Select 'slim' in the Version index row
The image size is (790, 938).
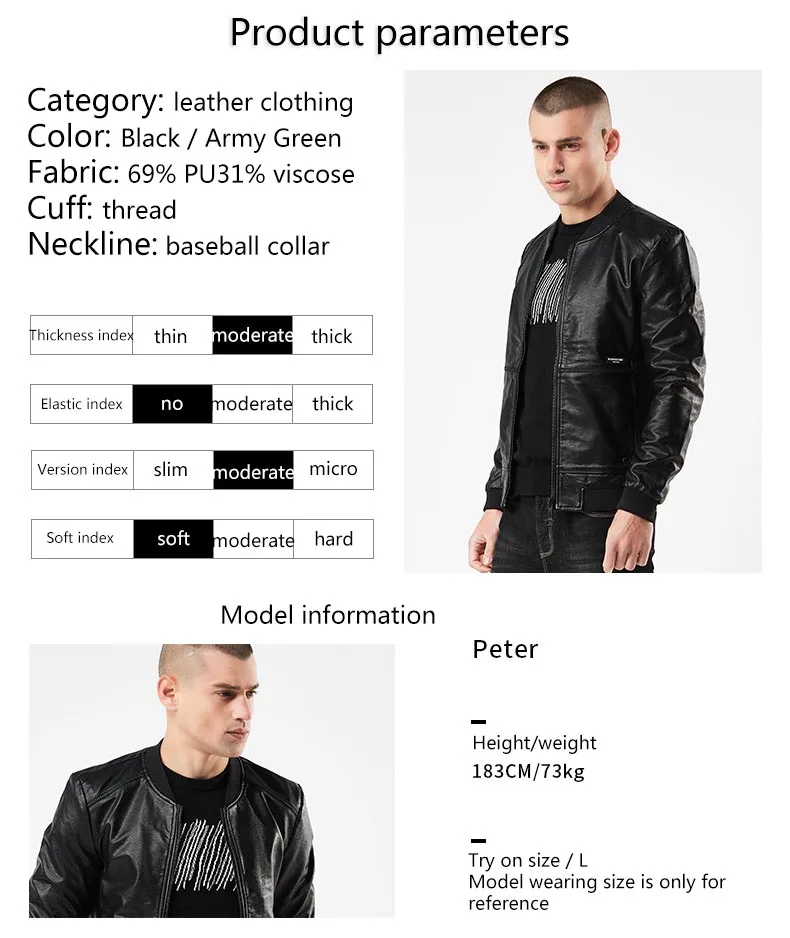pyautogui.click(x=173, y=470)
